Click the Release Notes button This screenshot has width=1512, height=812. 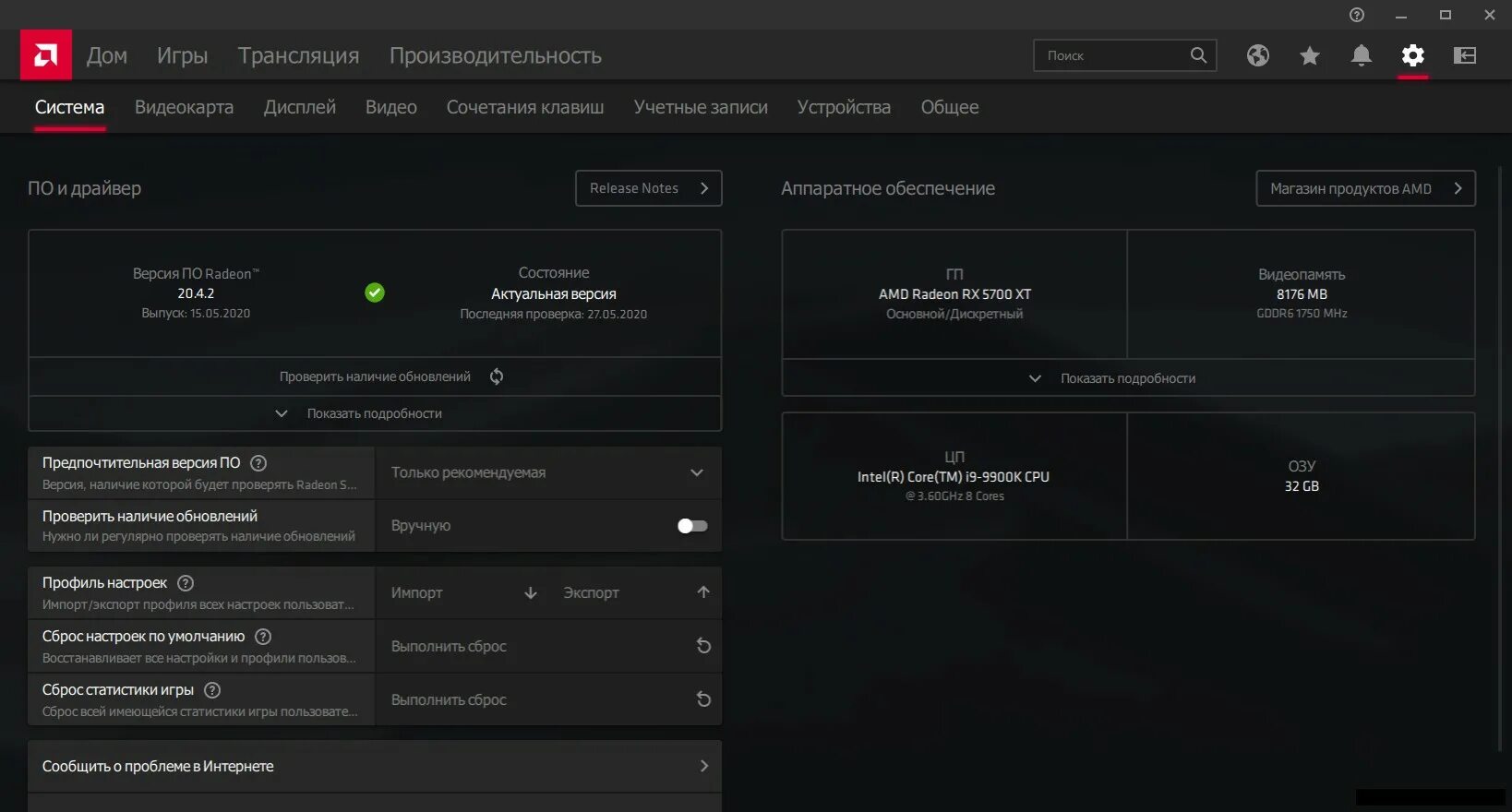[x=649, y=188]
